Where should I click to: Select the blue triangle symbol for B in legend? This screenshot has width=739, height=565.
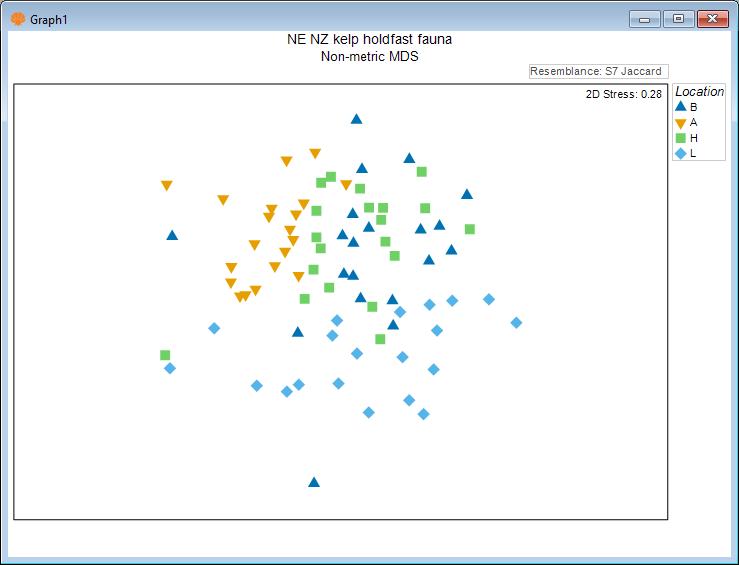pyautogui.click(x=681, y=106)
